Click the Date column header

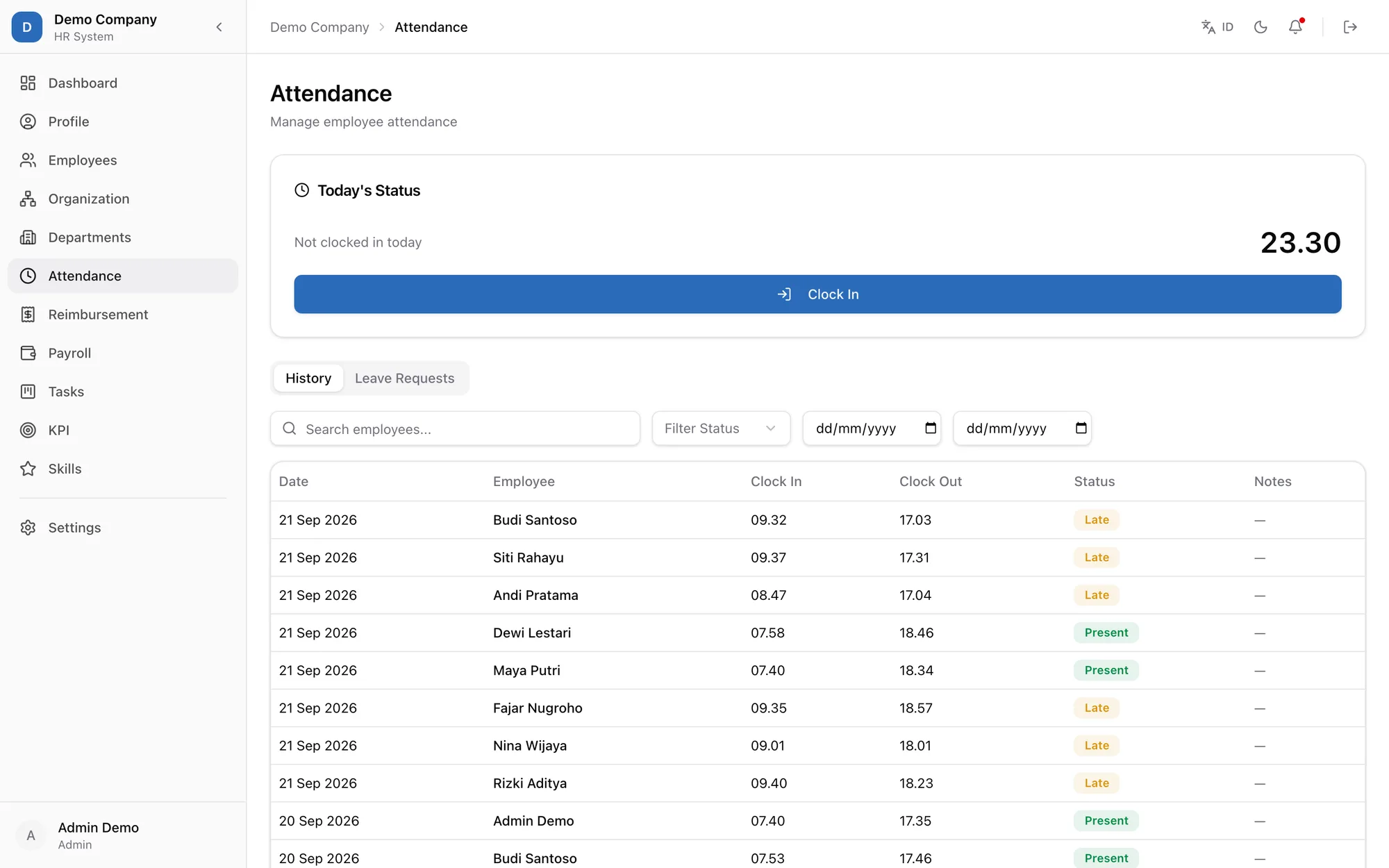(294, 481)
